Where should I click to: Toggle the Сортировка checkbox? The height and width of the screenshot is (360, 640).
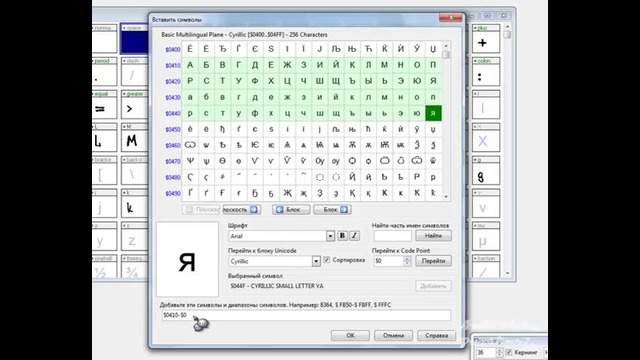pos(327,260)
